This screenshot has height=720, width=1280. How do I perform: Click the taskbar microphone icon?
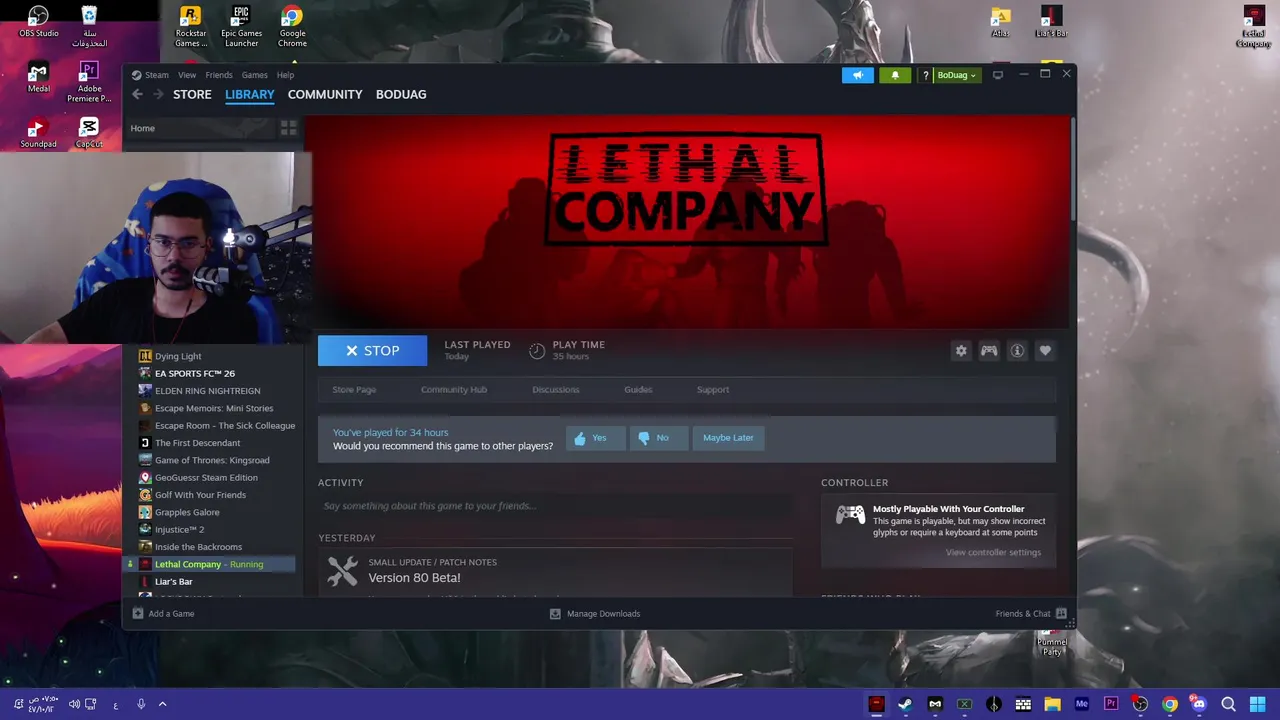point(141,704)
